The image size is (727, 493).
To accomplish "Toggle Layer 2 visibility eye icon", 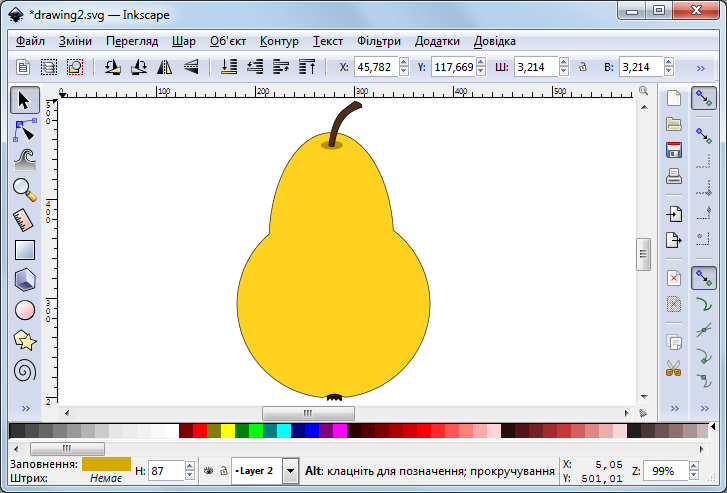I will click(207, 470).
